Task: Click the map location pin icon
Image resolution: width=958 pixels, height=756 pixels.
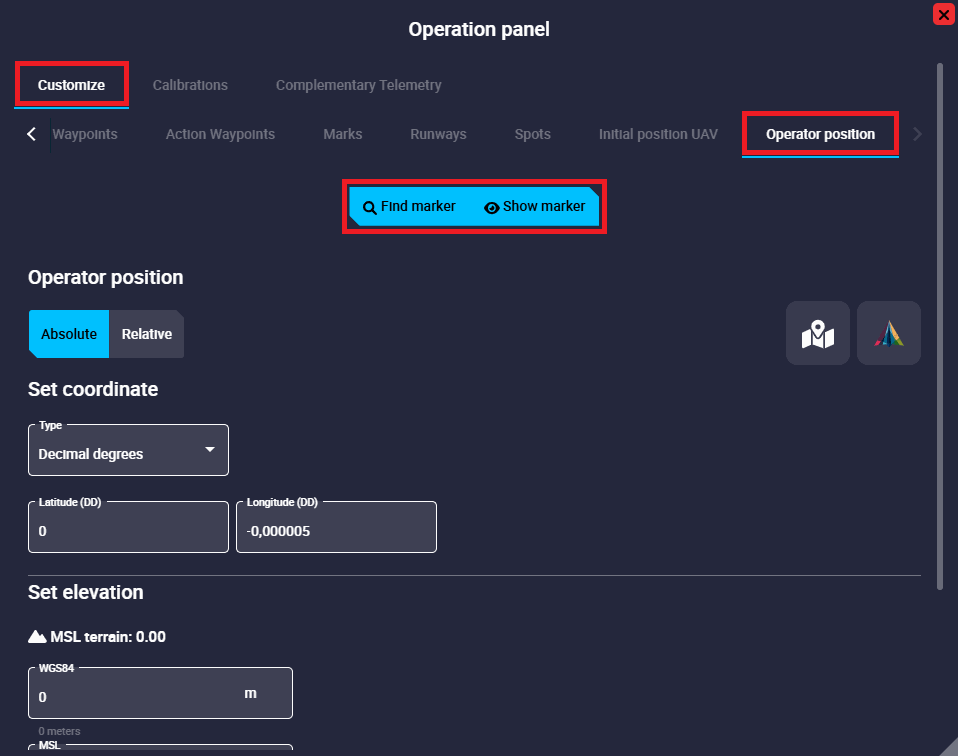Action: click(x=817, y=333)
